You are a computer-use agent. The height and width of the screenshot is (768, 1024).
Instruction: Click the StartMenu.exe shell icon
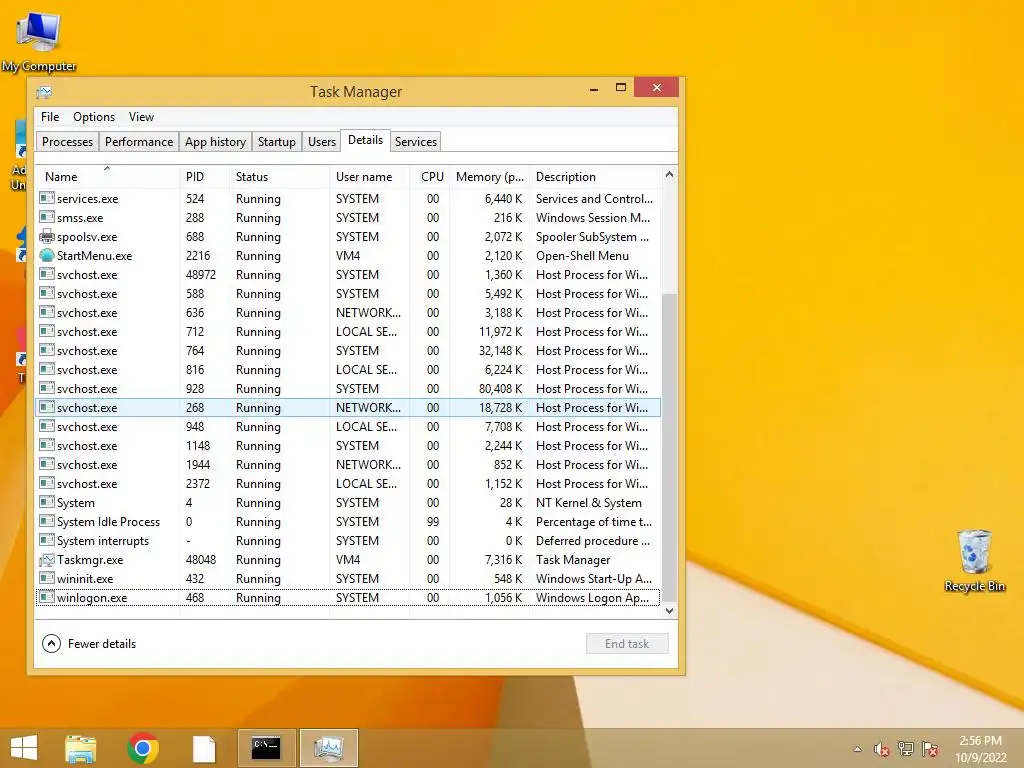click(46, 255)
